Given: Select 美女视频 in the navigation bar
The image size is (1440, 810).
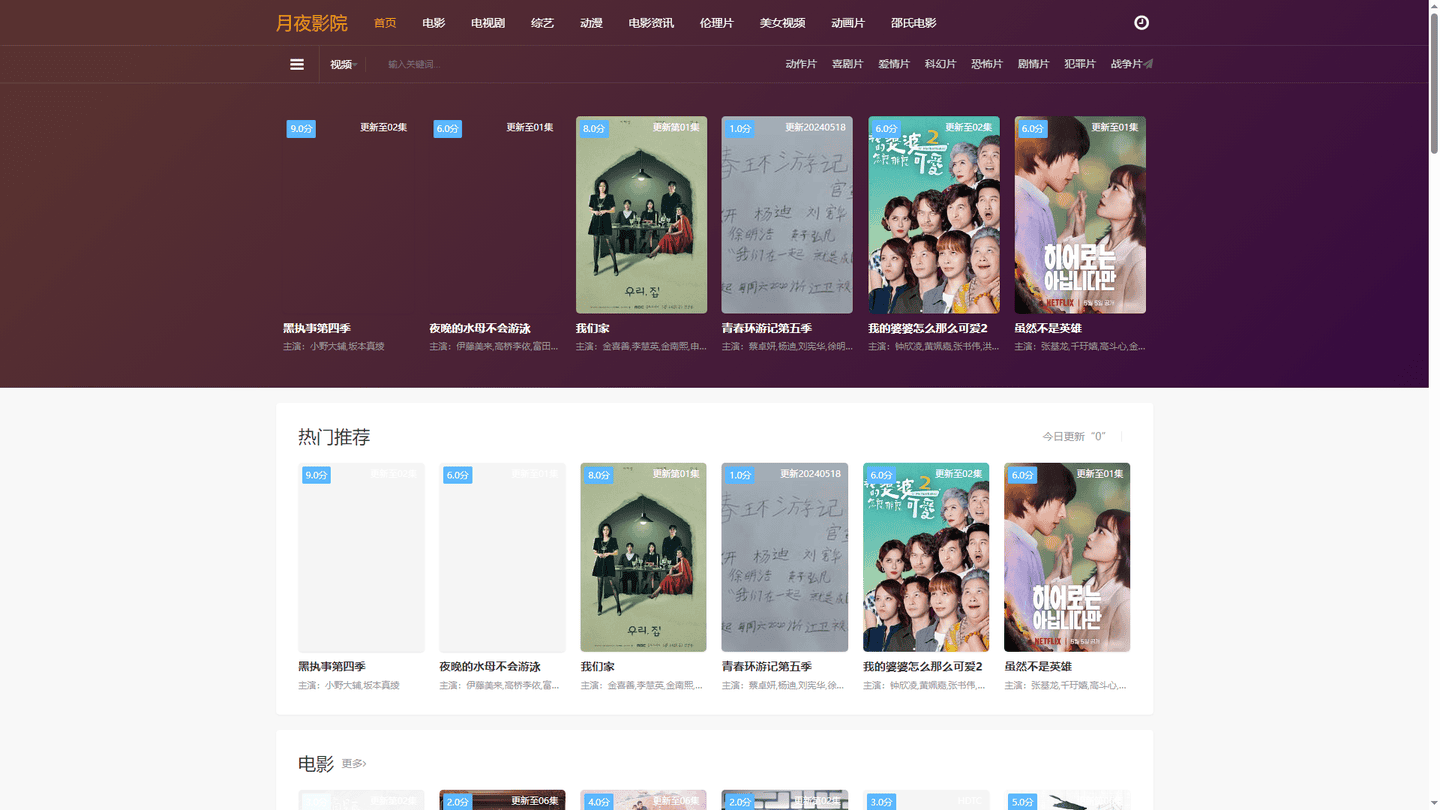Looking at the screenshot, I should 782,23.
